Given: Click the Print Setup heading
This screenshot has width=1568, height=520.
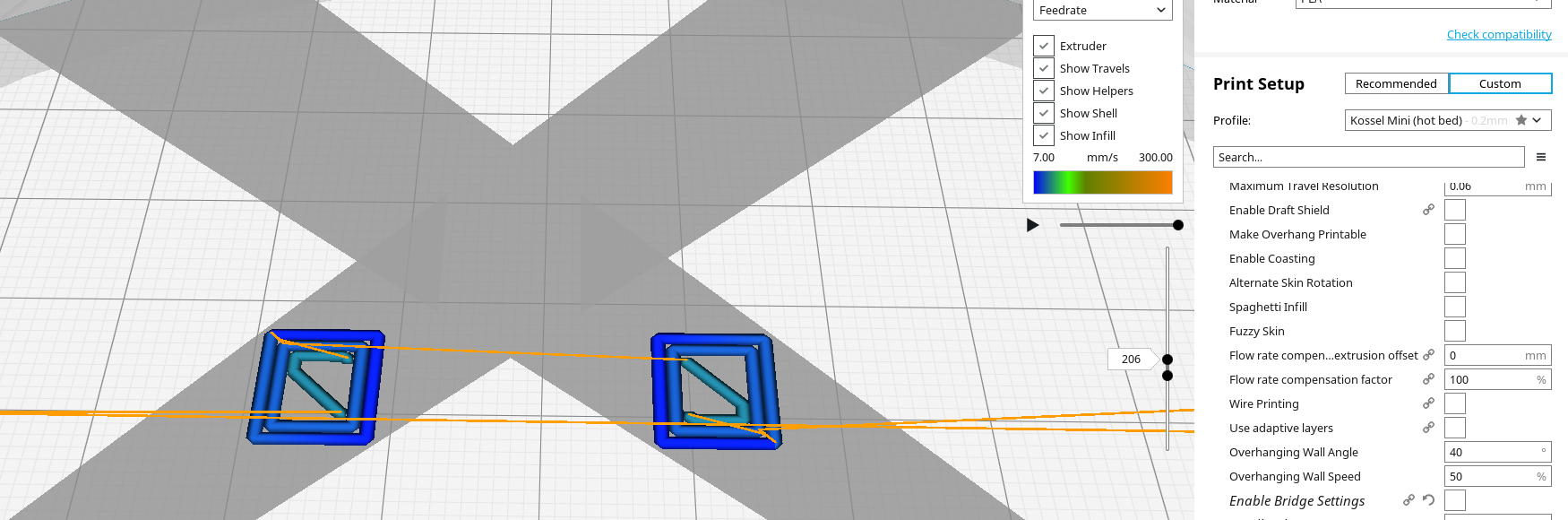Looking at the screenshot, I should tap(1259, 83).
